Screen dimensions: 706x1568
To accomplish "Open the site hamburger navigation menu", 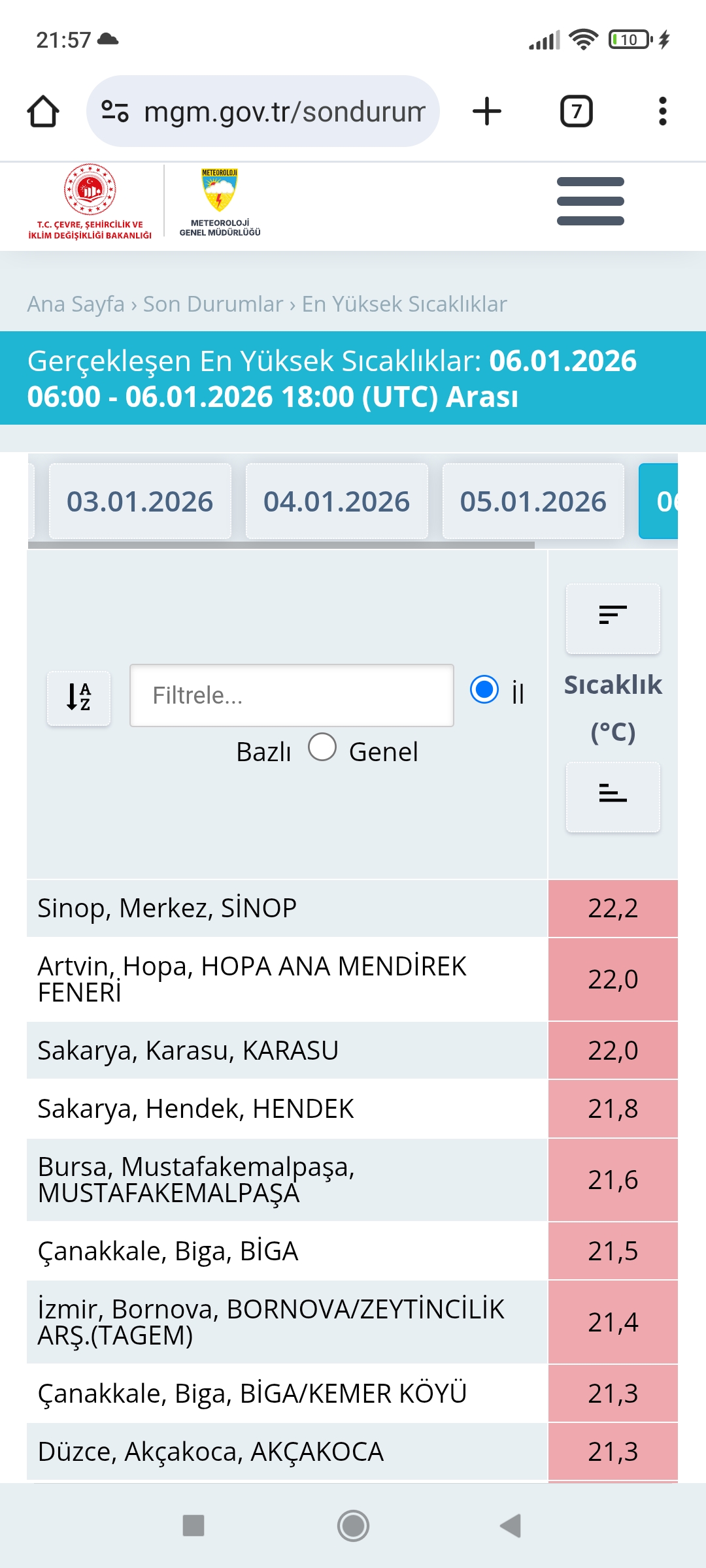I will click(x=590, y=201).
